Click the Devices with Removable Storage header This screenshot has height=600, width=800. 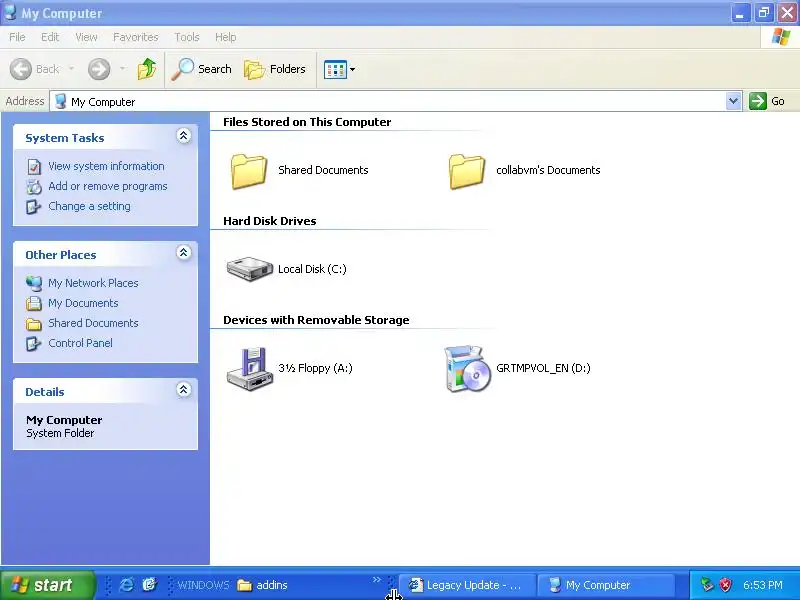pyautogui.click(x=316, y=320)
